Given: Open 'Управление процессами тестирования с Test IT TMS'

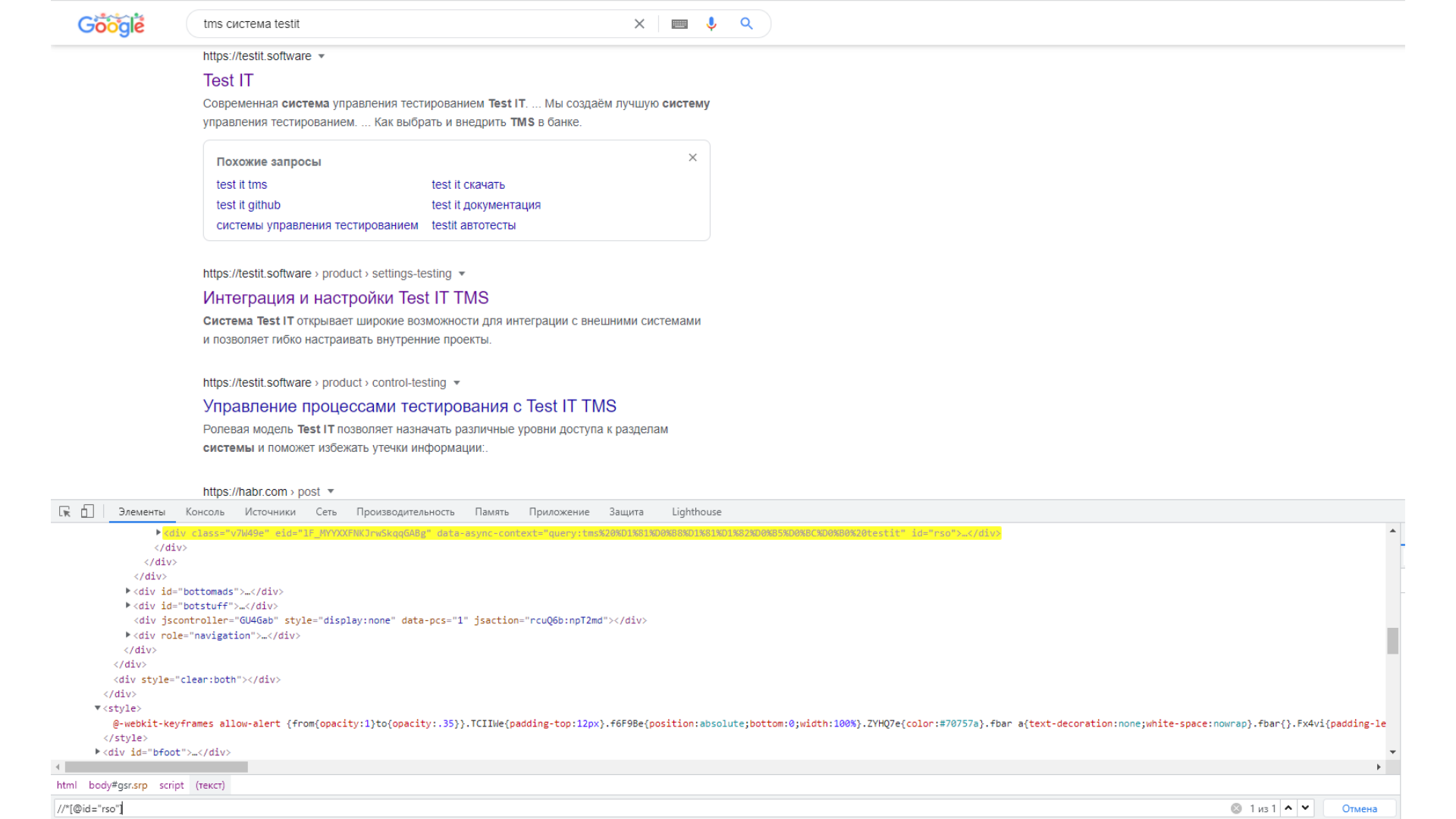Looking at the screenshot, I should tap(409, 406).
